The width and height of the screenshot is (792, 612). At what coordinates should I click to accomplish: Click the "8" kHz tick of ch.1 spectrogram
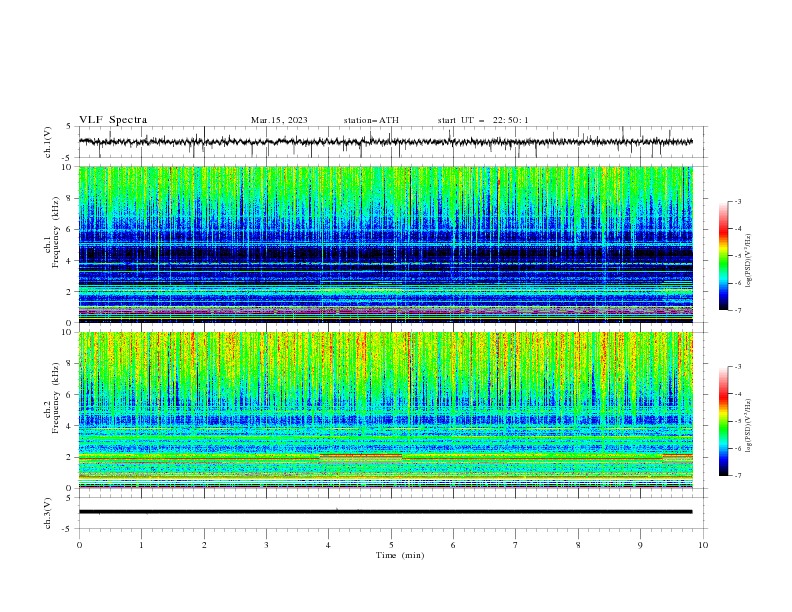click(69, 198)
